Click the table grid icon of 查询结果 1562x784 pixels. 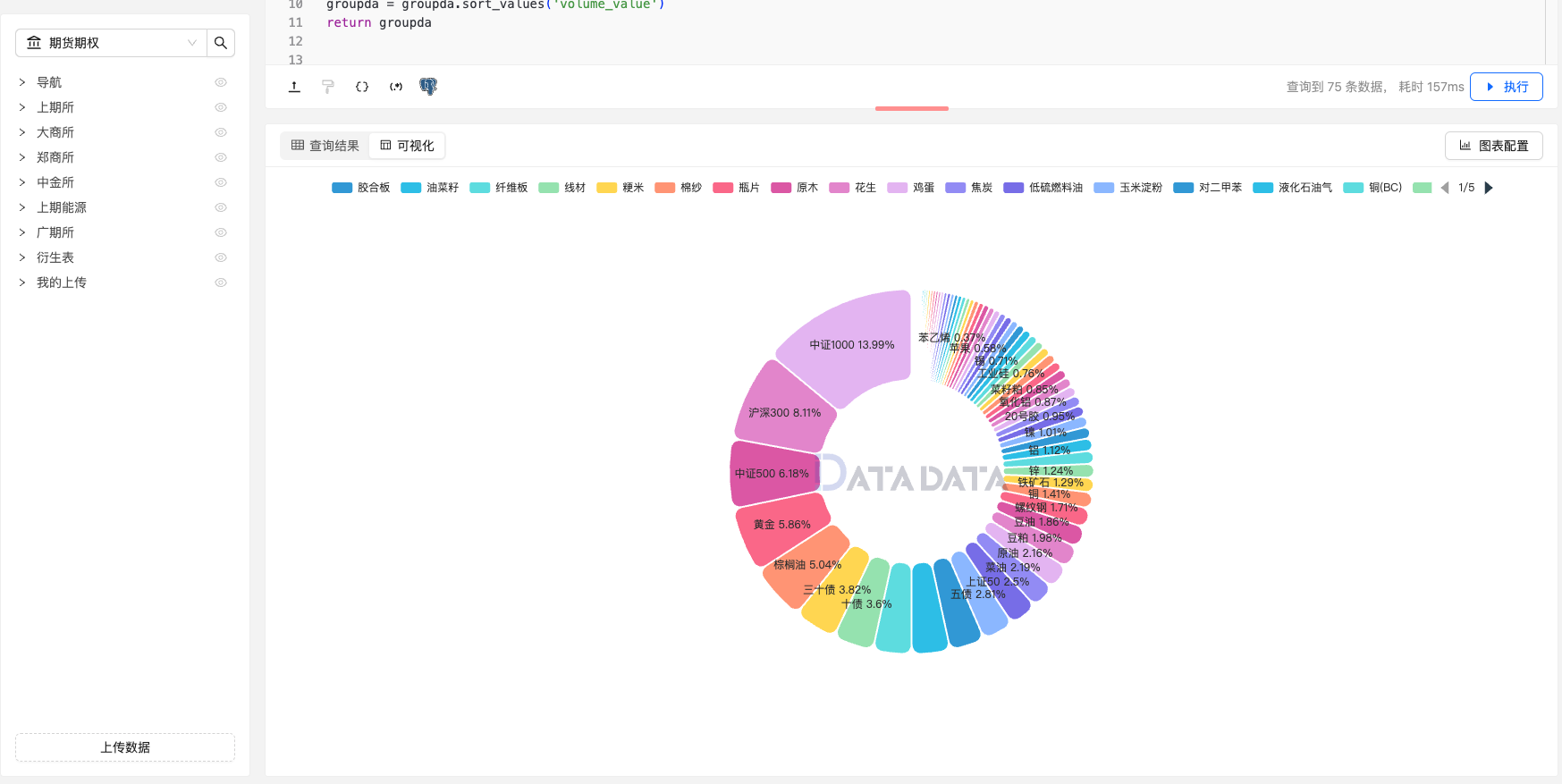tap(298, 145)
